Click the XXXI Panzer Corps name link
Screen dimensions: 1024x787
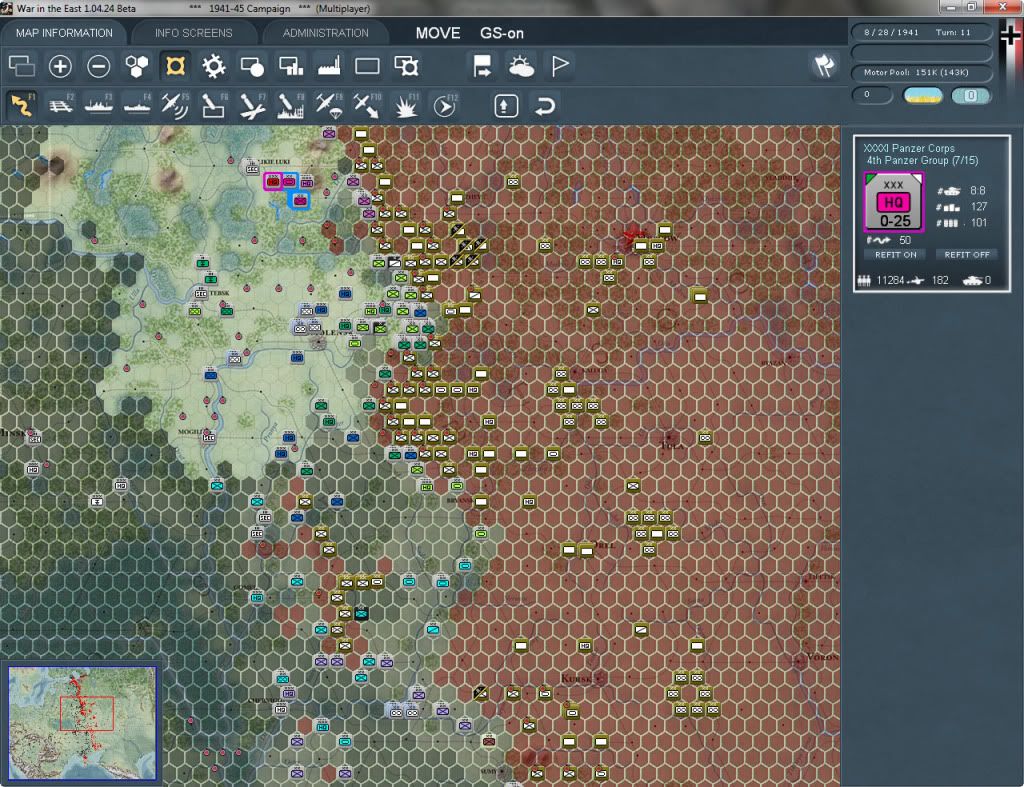pos(908,148)
